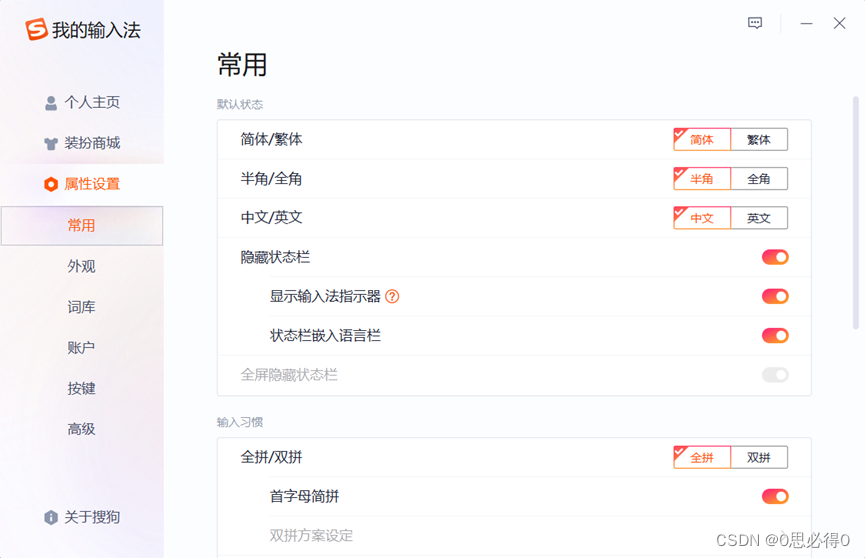
Task: Switch to the 按键 settings tab
Action: click(82, 389)
